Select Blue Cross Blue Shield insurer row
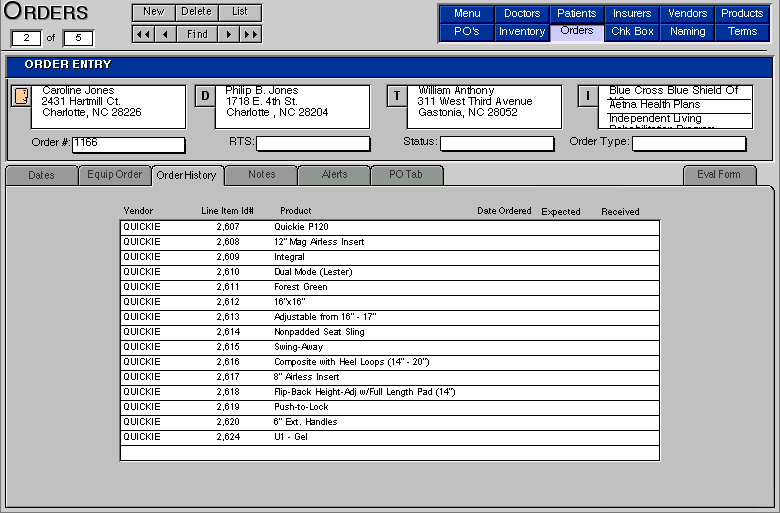 [675, 92]
